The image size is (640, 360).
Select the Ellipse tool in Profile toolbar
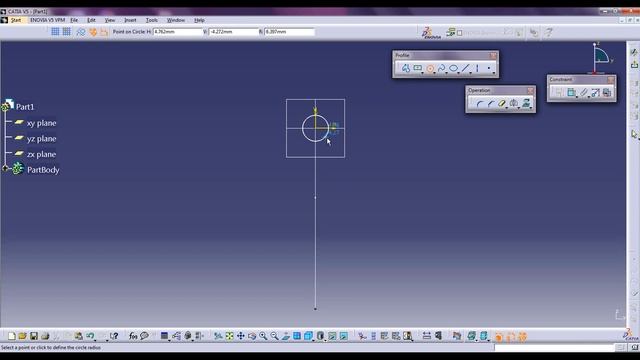(453, 68)
